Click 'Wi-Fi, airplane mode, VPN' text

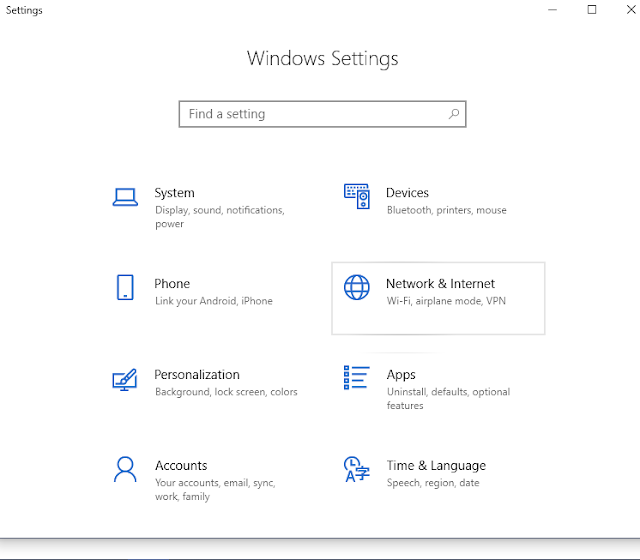[x=446, y=301]
